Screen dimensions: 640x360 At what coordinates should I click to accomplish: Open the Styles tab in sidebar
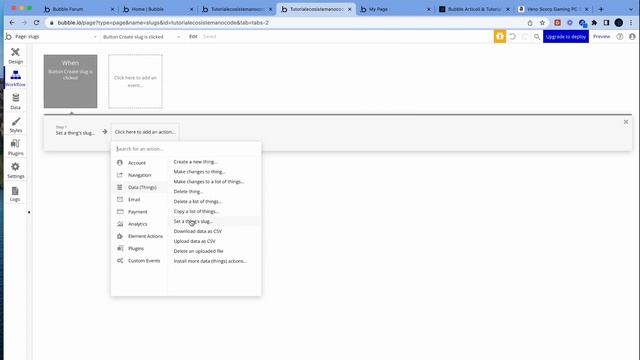(x=16, y=124)
